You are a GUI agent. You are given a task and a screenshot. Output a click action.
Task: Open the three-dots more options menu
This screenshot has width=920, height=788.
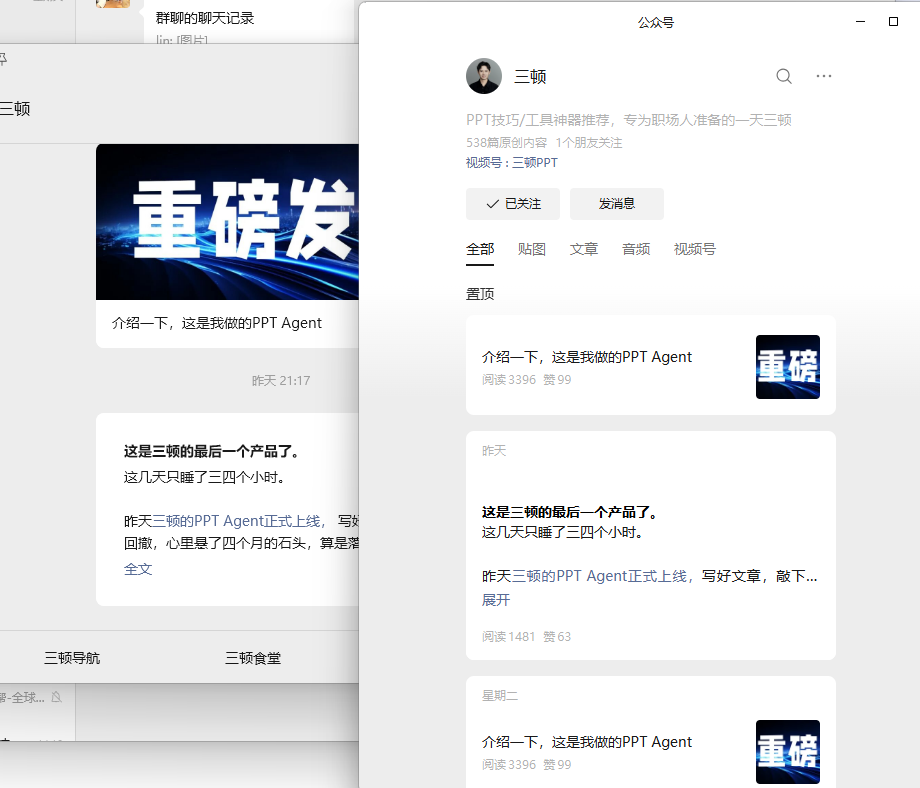(x=824, y=76)
